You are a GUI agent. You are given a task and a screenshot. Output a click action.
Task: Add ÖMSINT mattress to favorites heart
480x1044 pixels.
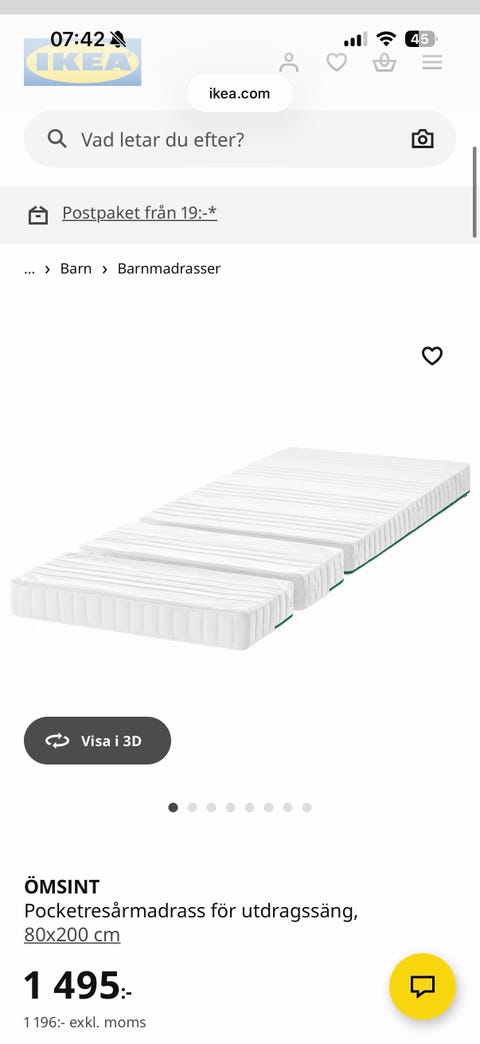point(432,356)
